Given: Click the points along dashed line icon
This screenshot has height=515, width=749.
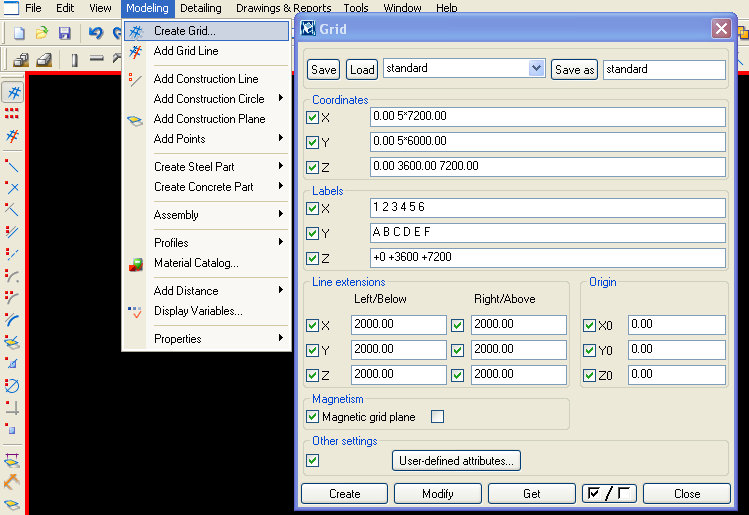Looking at the screenshot, I should 12,253.
